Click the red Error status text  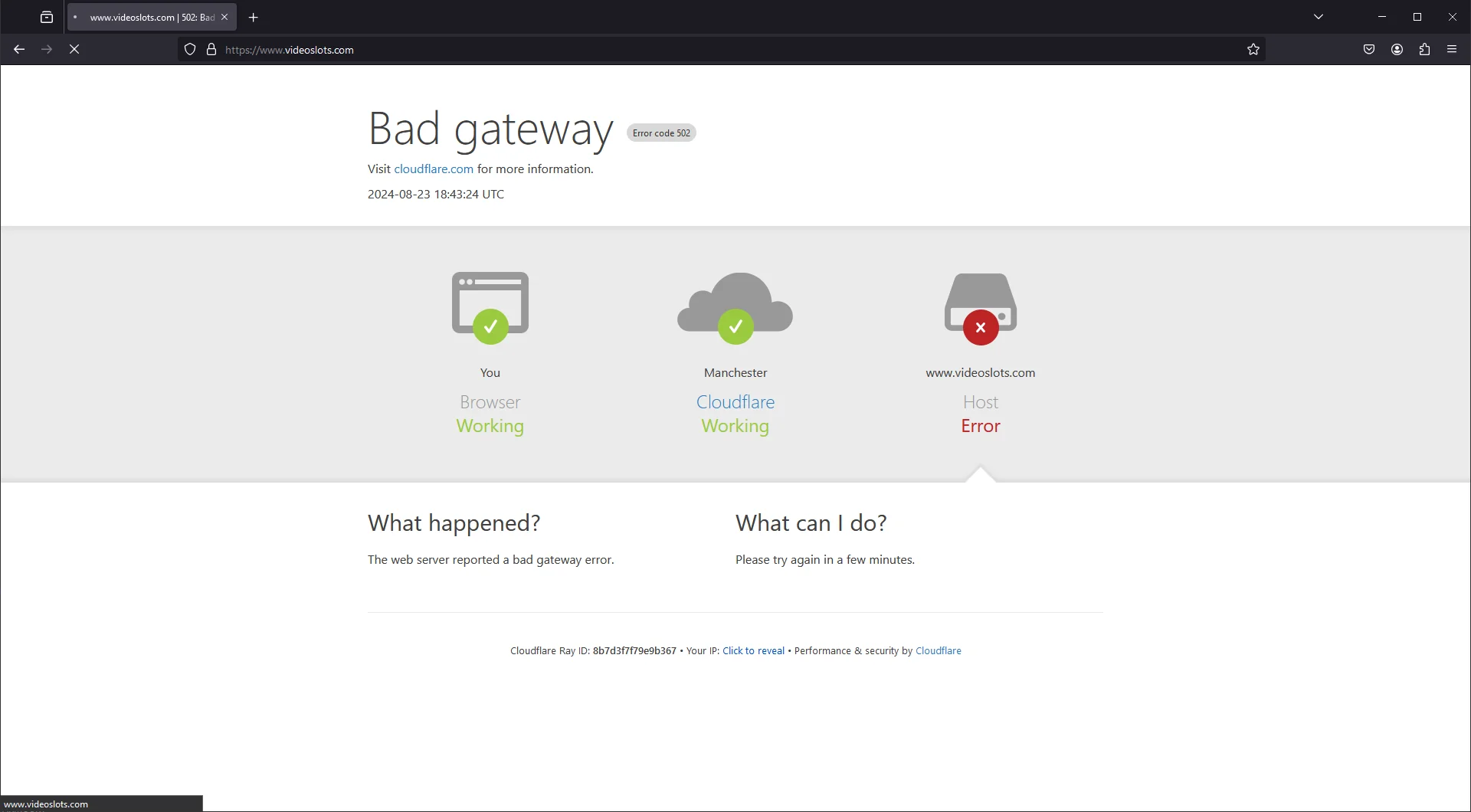pos(981,426)
